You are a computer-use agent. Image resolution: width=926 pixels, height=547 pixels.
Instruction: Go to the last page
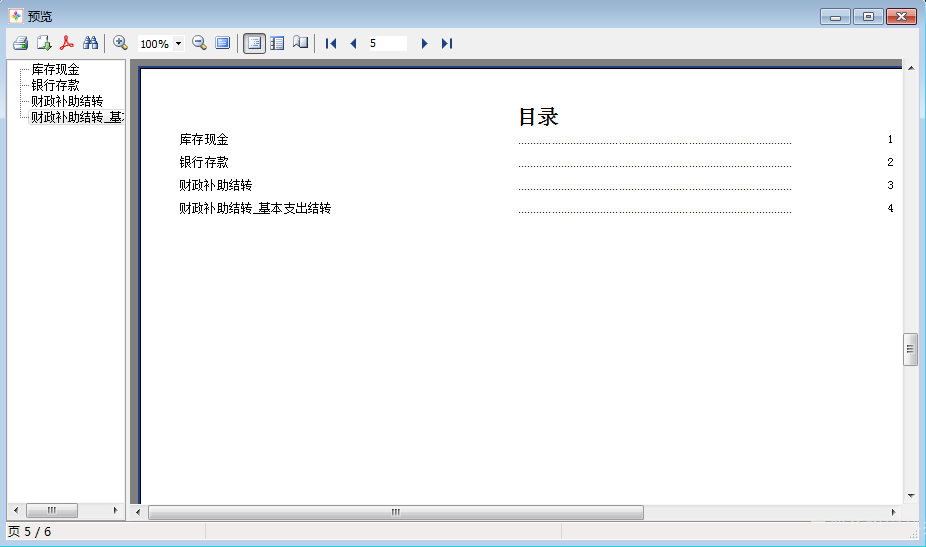click(x=447, y=43)
